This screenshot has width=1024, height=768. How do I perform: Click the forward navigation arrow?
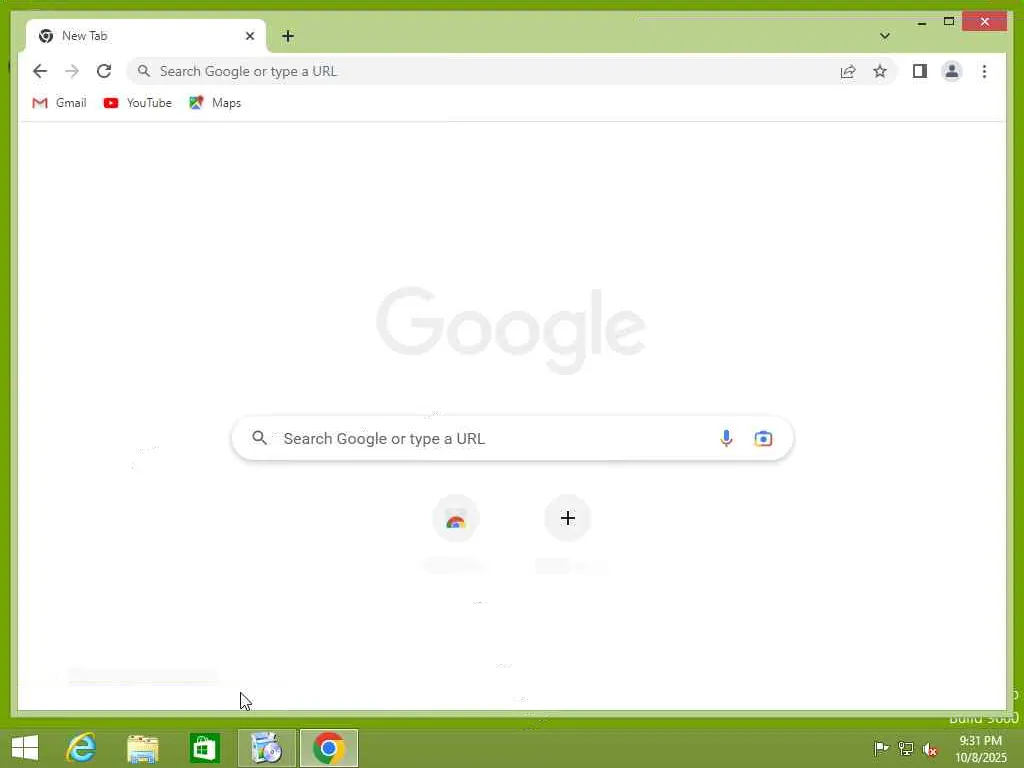pos(72,71)
